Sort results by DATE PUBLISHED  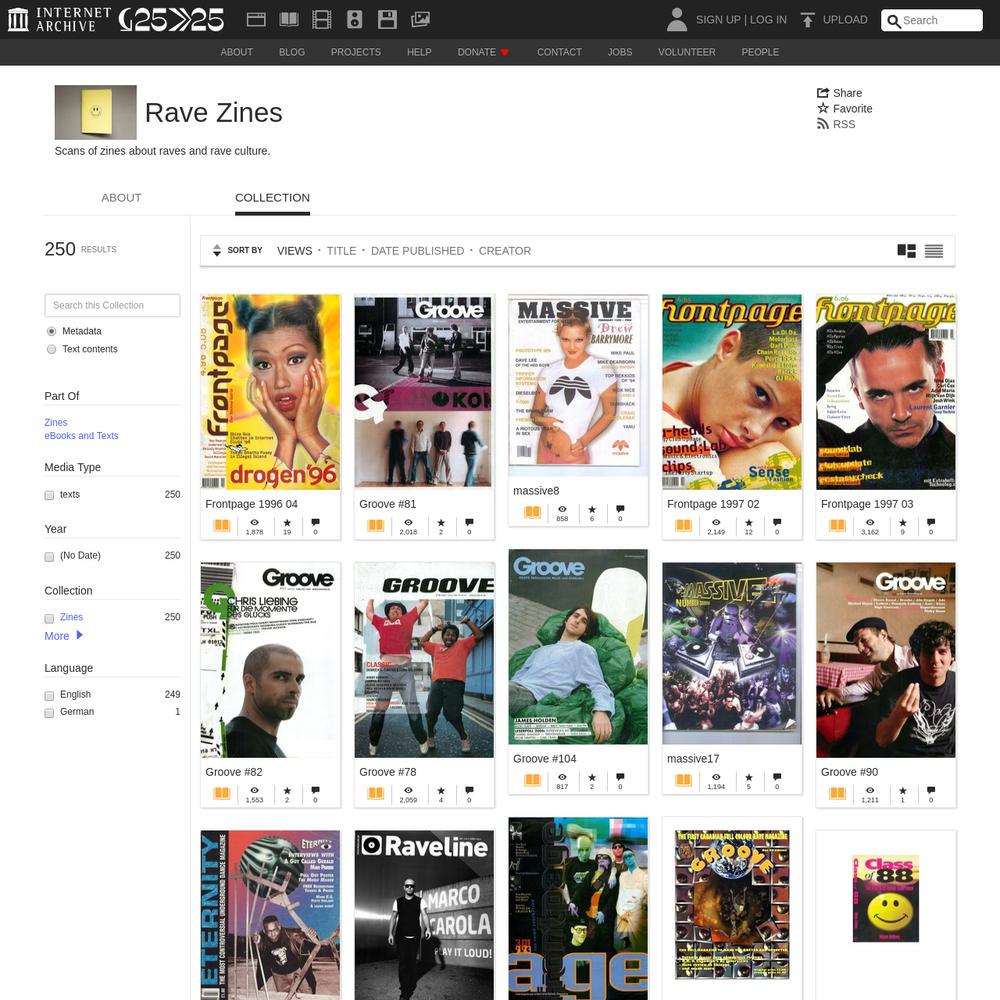click(x=418, y=251)
